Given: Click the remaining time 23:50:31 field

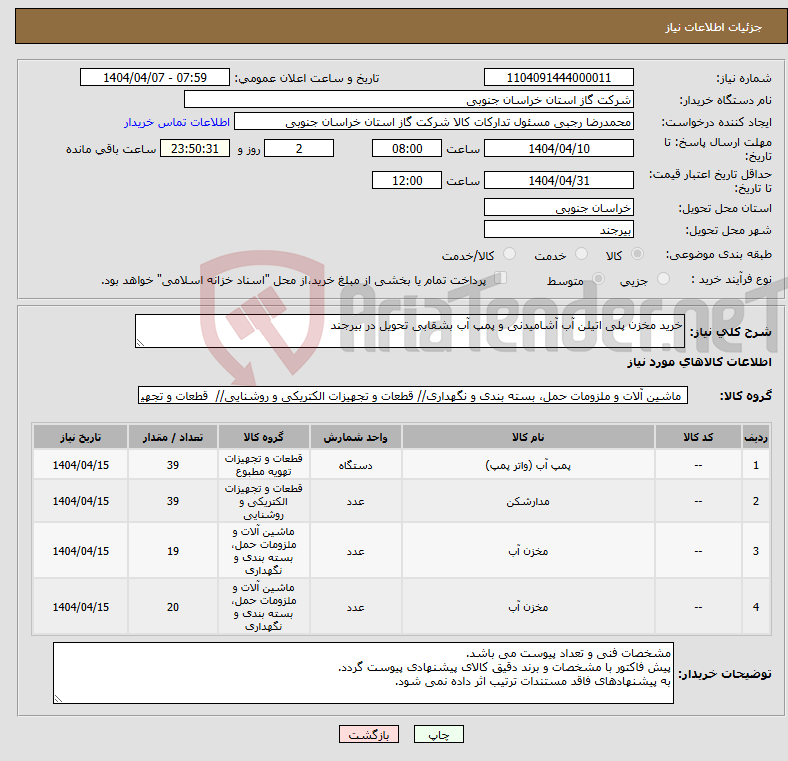Looking at the screenshot, I should (195, 148).
